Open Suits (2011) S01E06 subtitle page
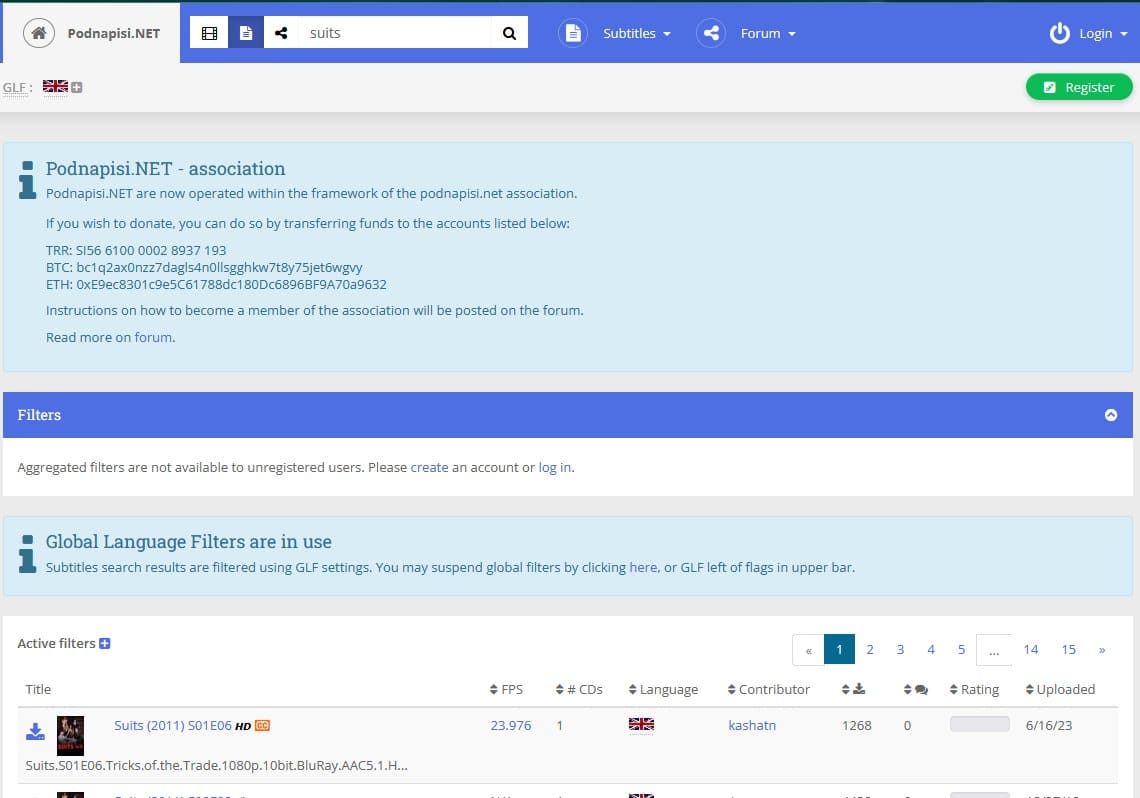This screenshot has width=1140, height=798. pyautogui.click(x=173, y=725)
